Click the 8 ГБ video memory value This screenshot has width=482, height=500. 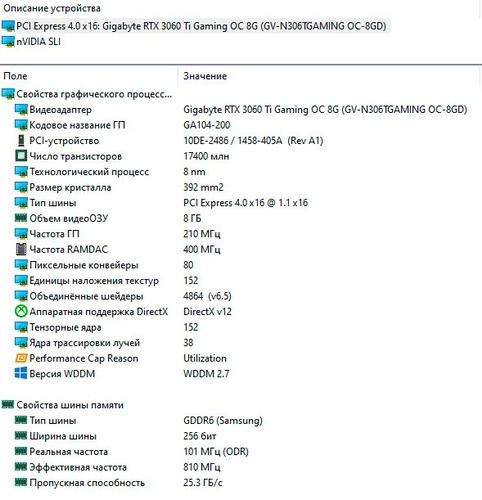[x=192, y=218]
